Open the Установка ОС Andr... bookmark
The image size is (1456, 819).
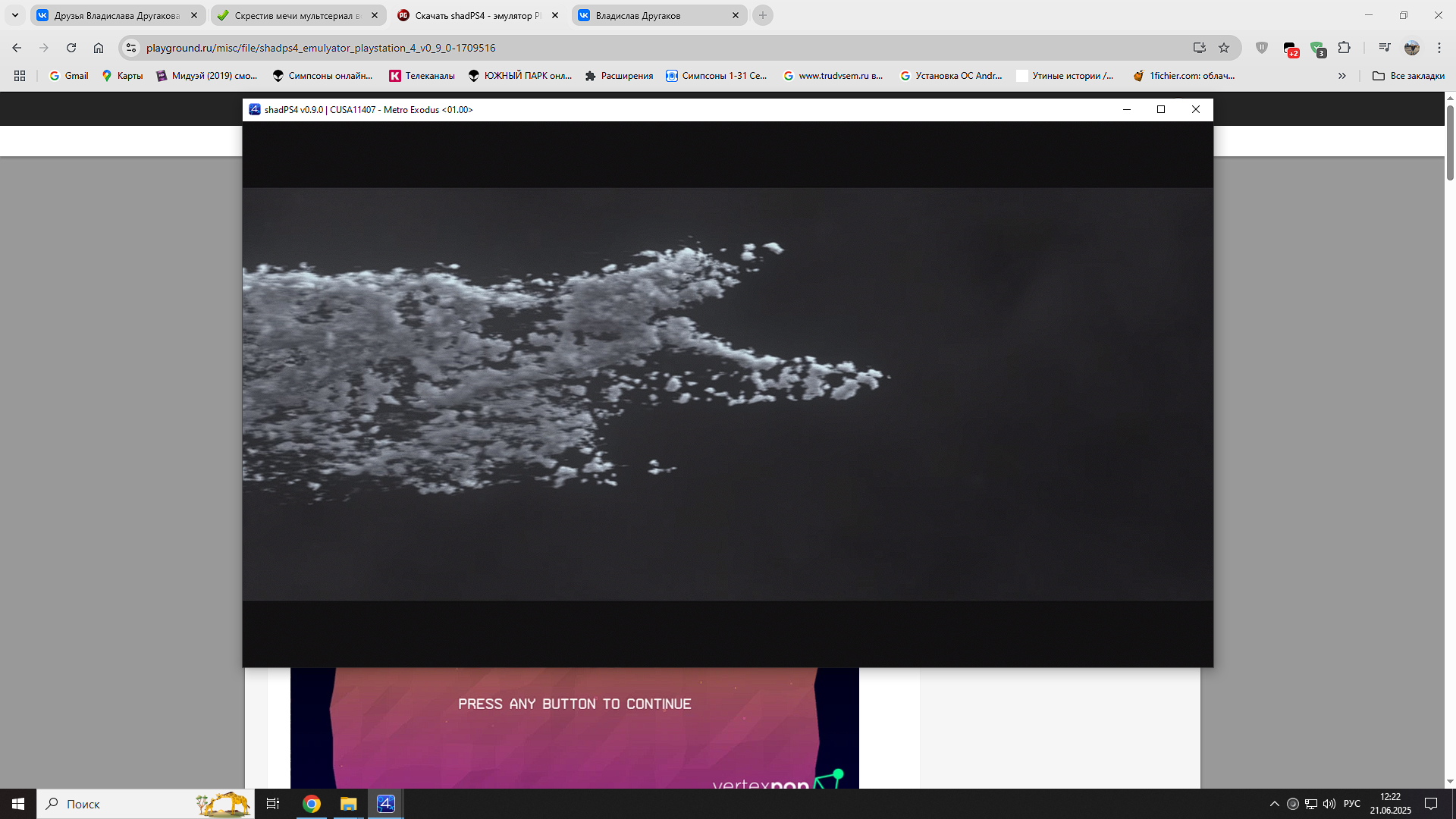951,76
